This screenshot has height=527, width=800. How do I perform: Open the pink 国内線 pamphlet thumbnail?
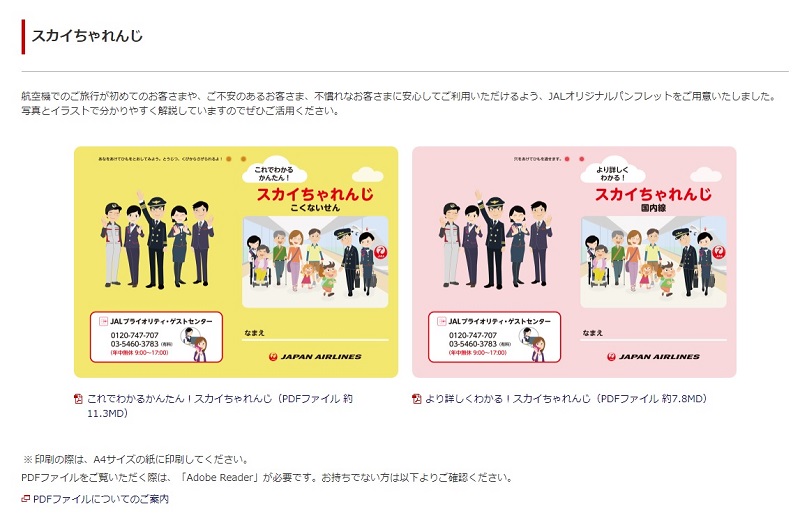coord(574,262)
